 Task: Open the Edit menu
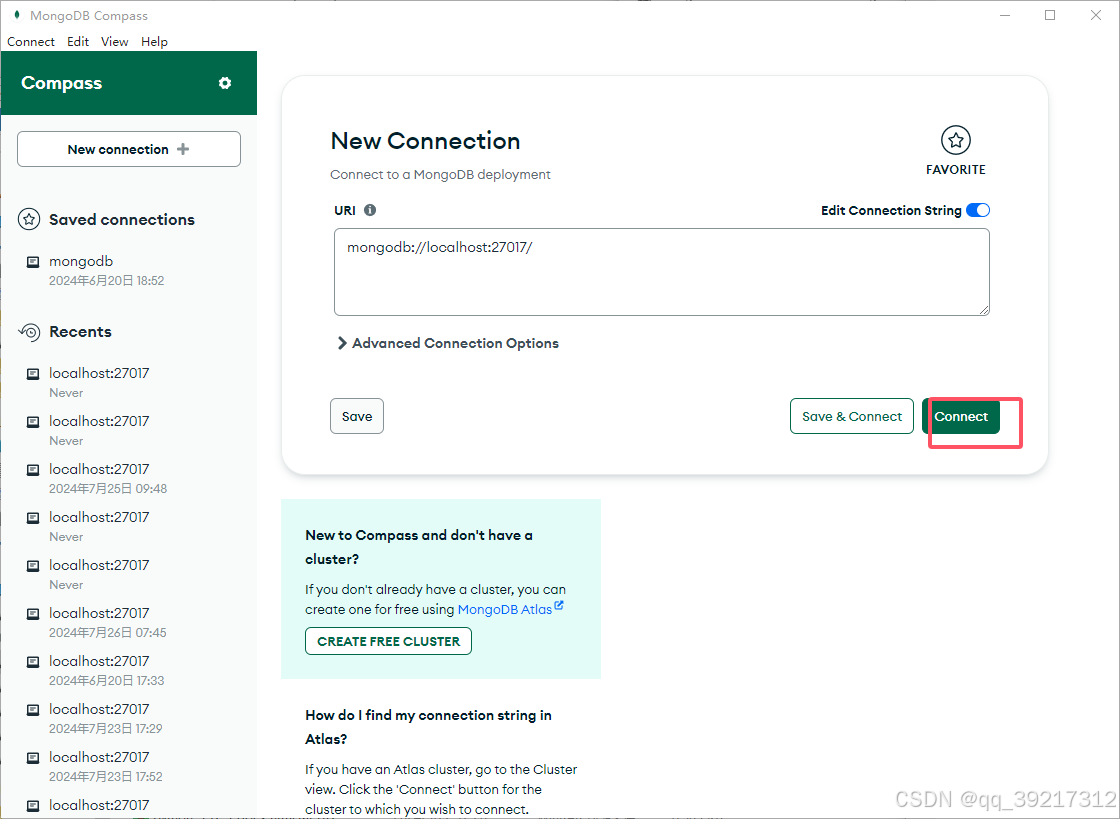[78, 41]
